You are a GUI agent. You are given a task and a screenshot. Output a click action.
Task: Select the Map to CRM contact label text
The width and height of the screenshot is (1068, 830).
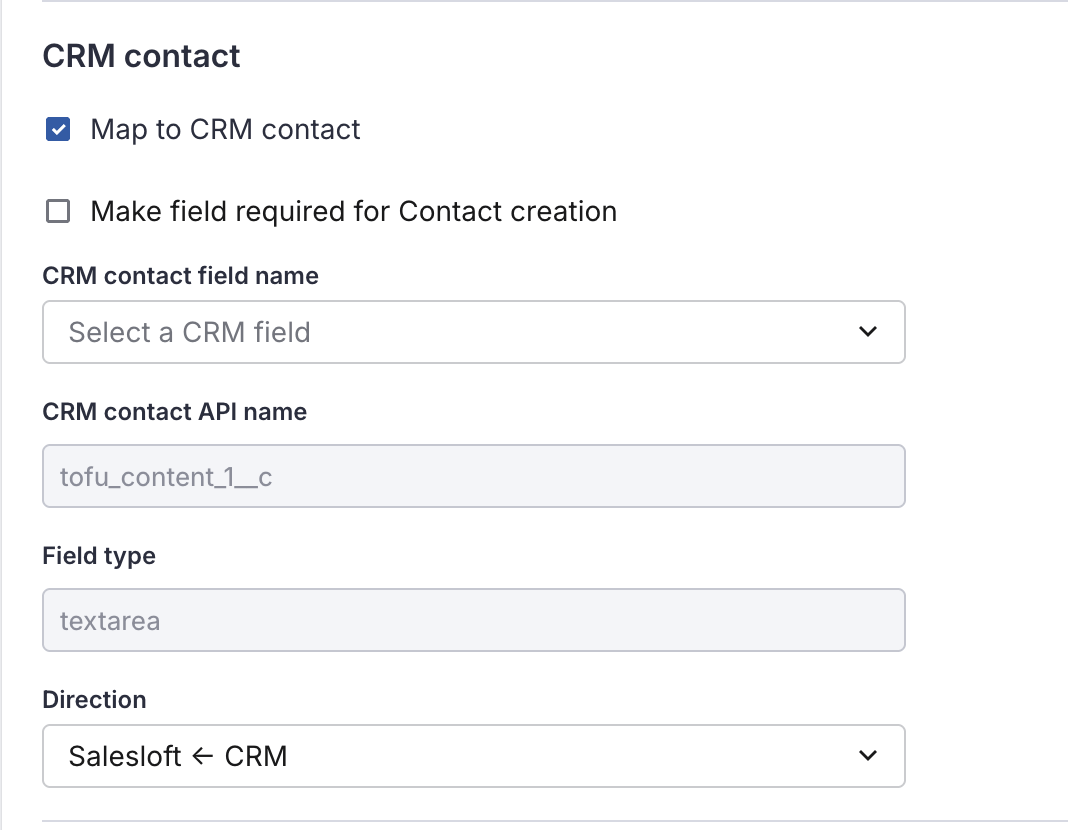tap(225, 129)
